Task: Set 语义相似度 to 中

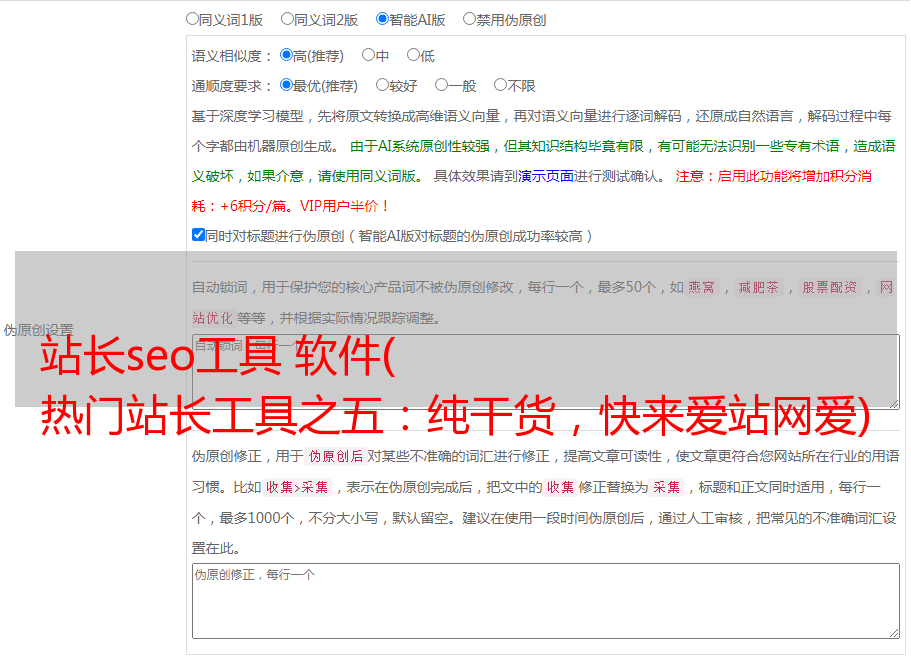Action: tap(368, 55)
